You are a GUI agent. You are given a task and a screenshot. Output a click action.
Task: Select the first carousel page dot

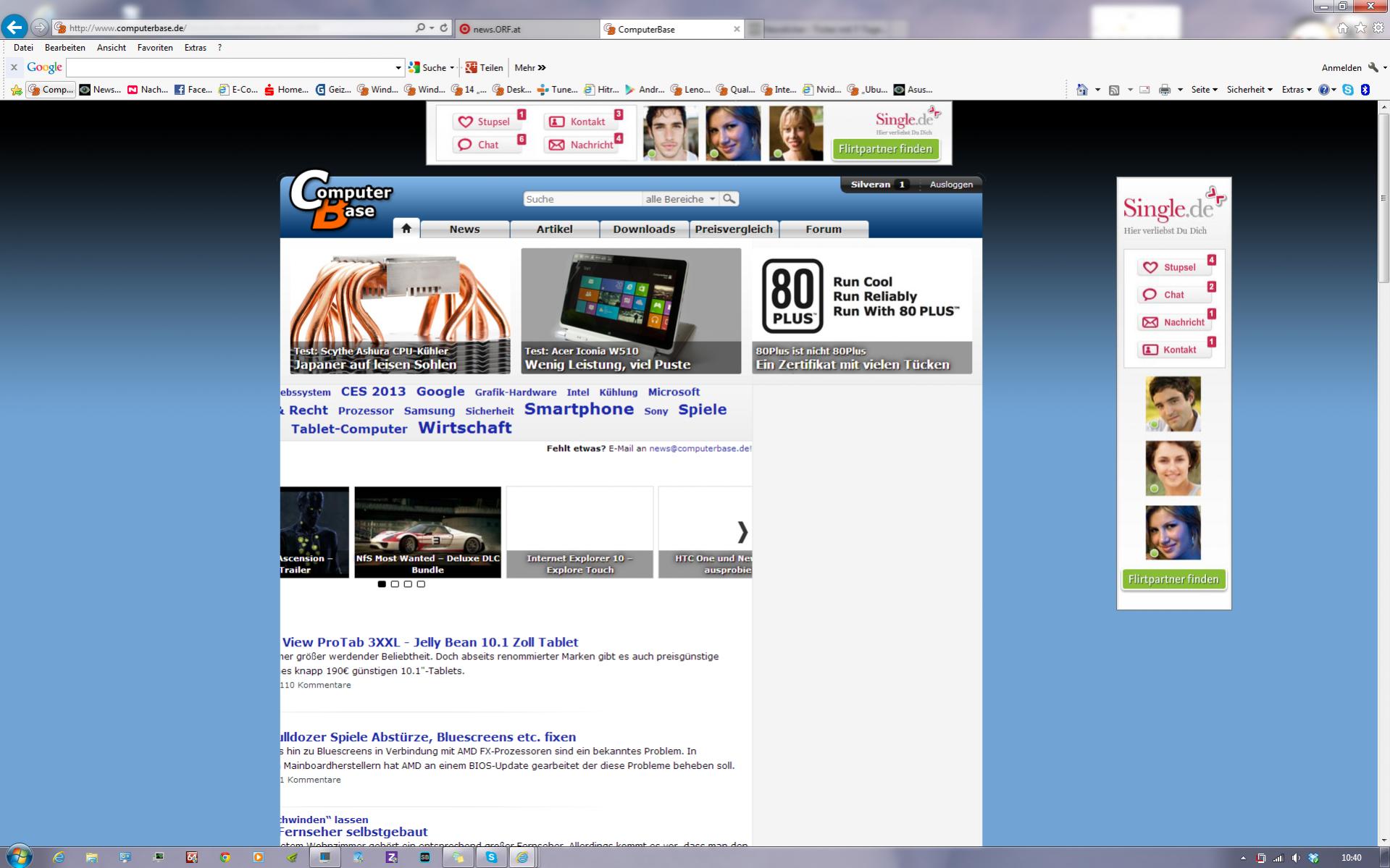click(382, 583)
